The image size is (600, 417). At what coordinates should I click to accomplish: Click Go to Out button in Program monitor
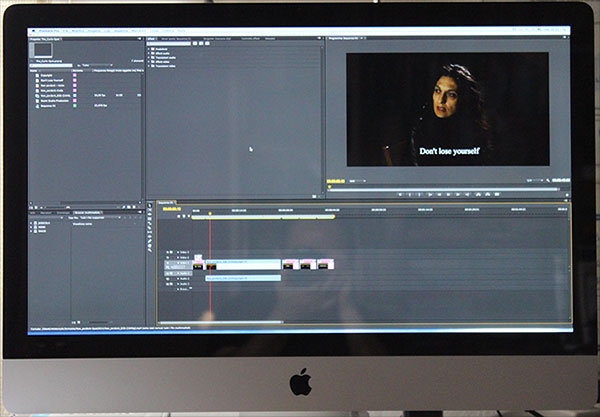[467, 194]
